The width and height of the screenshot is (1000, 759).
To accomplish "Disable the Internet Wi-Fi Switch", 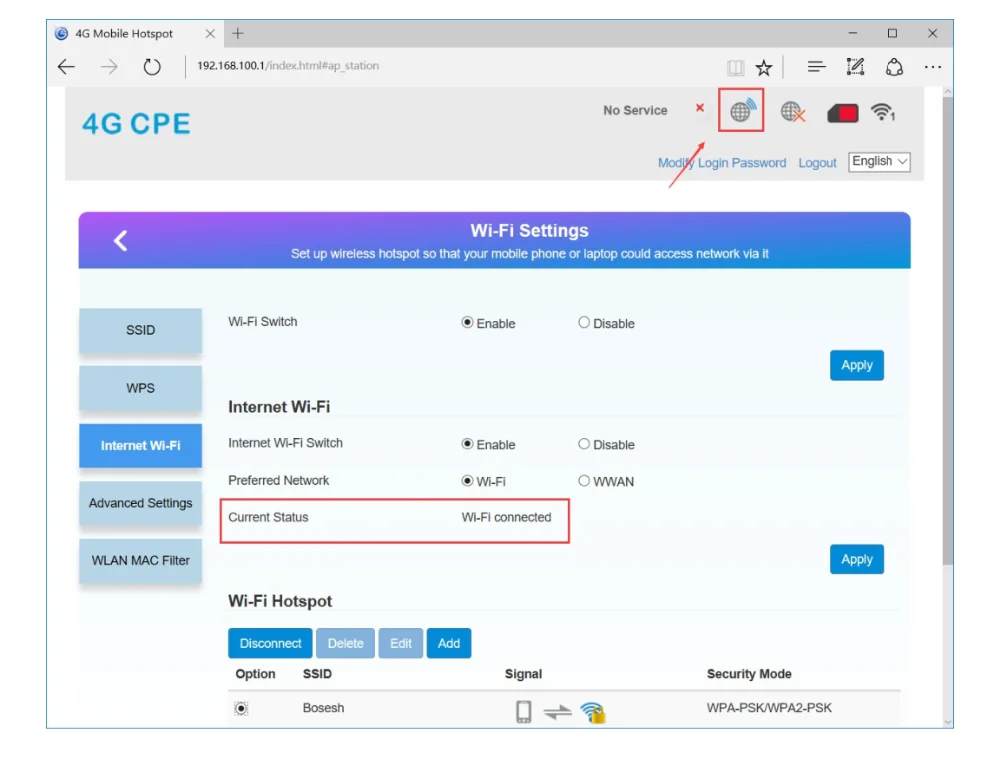I will point(584,444).
